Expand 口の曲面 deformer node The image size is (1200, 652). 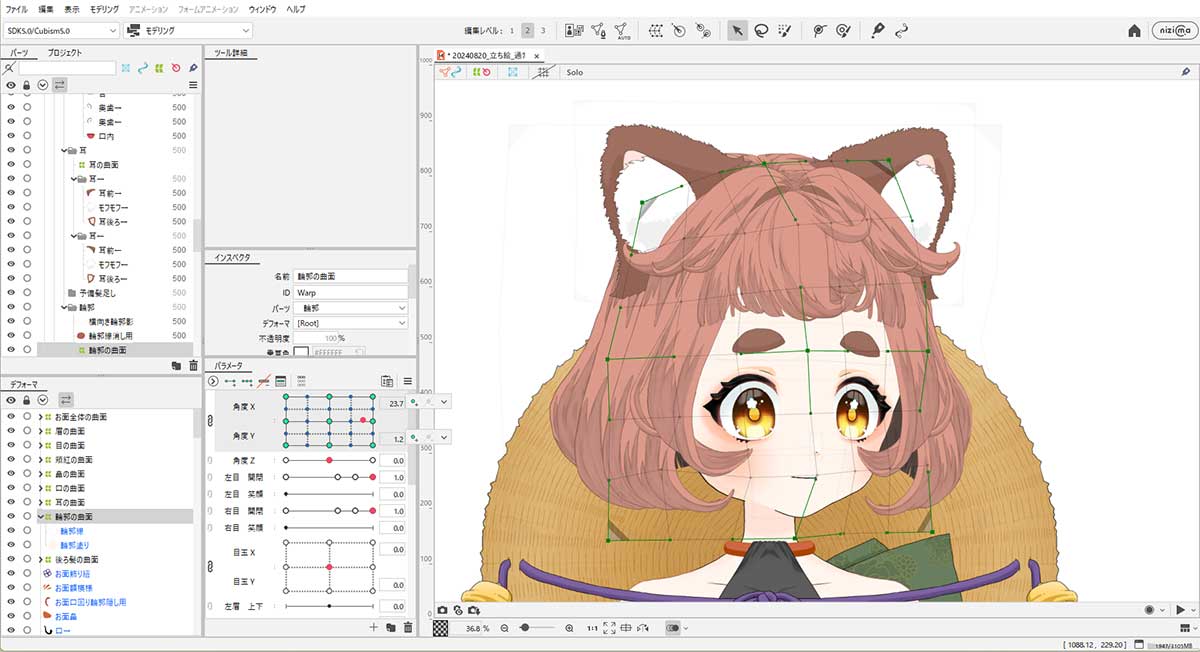(x=40, y=488)
